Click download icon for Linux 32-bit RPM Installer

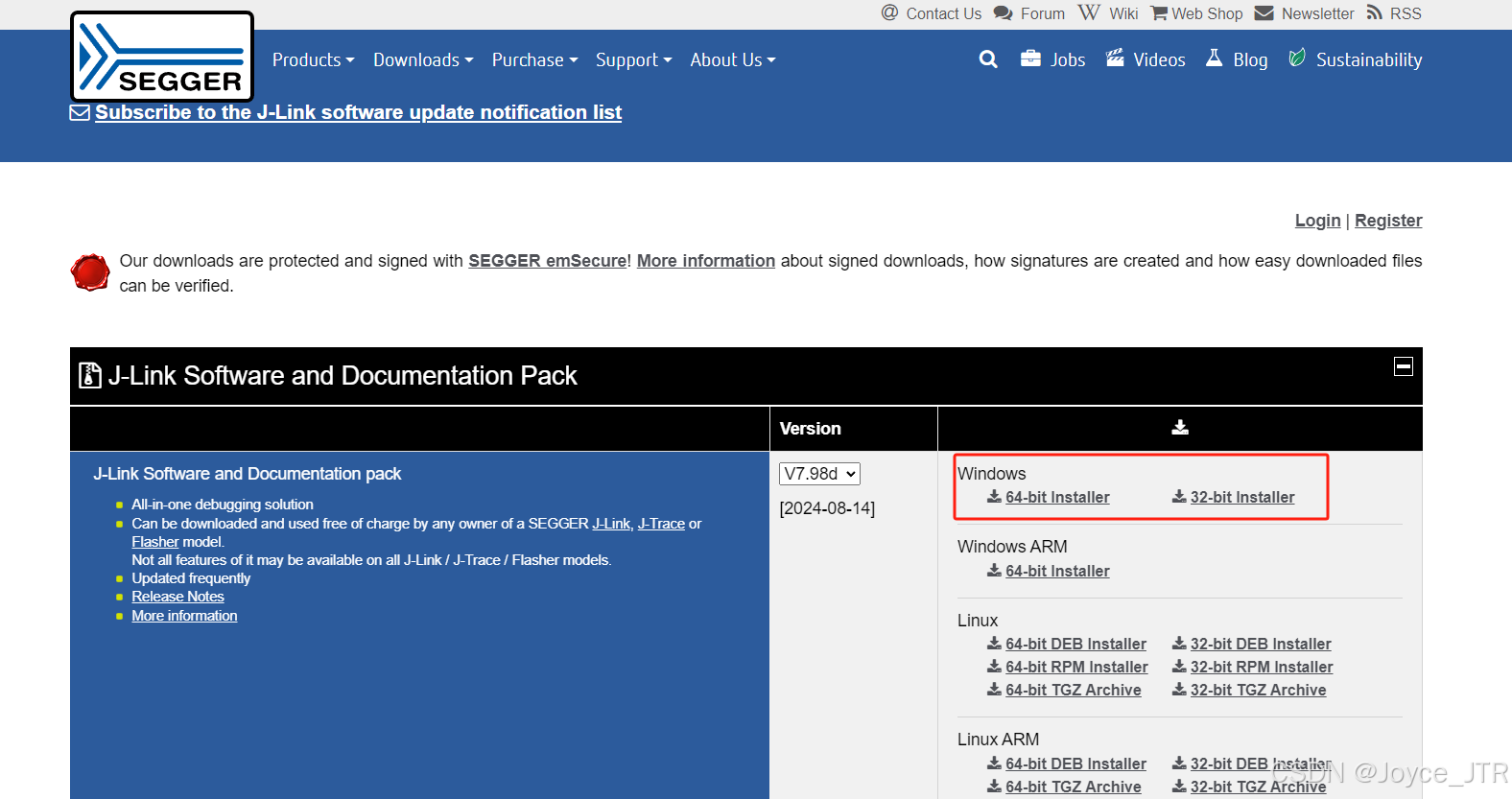click(1179, 666)
